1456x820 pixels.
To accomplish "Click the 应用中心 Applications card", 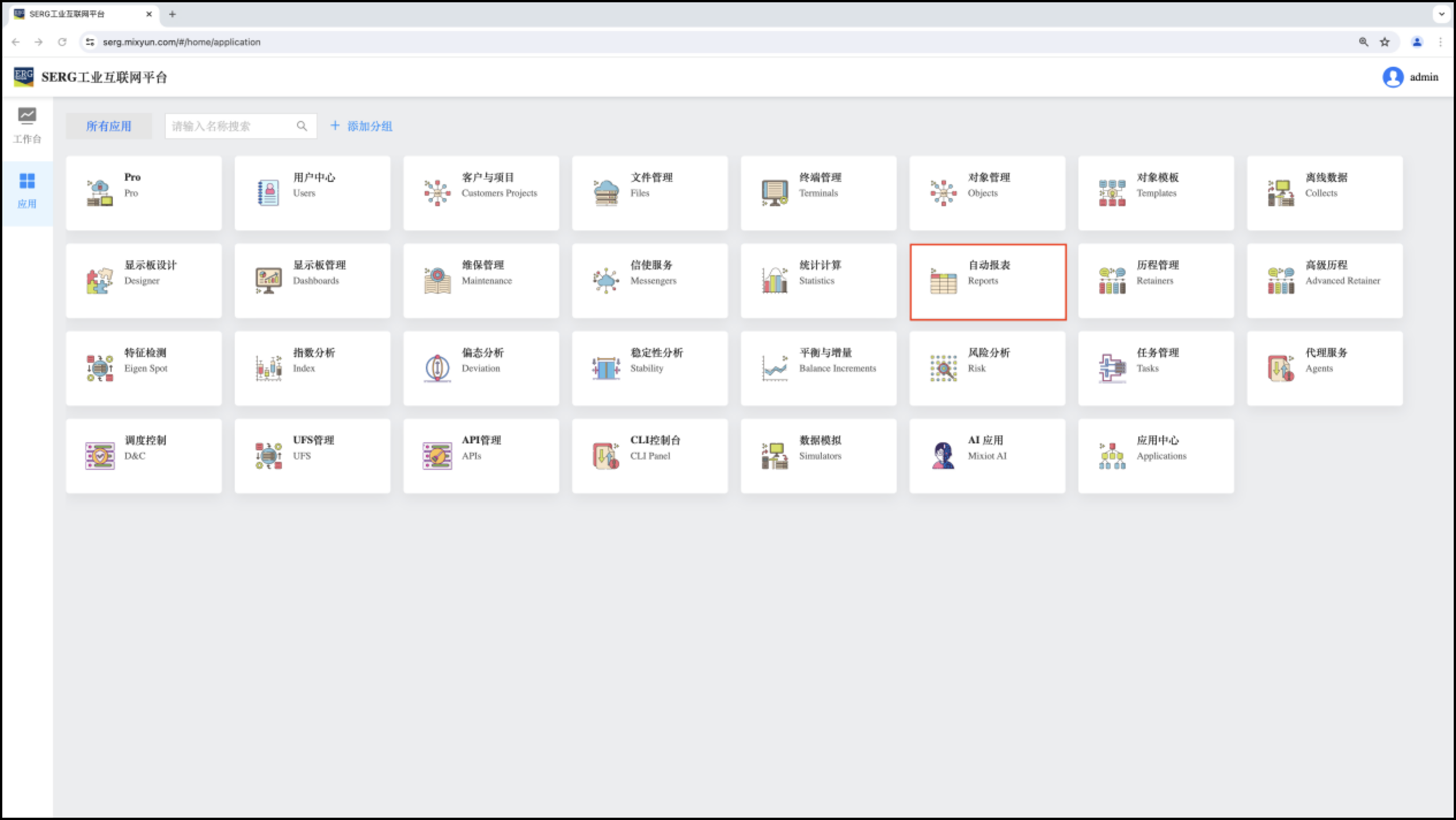I will pyautogui.click(x=1156, y=456).
